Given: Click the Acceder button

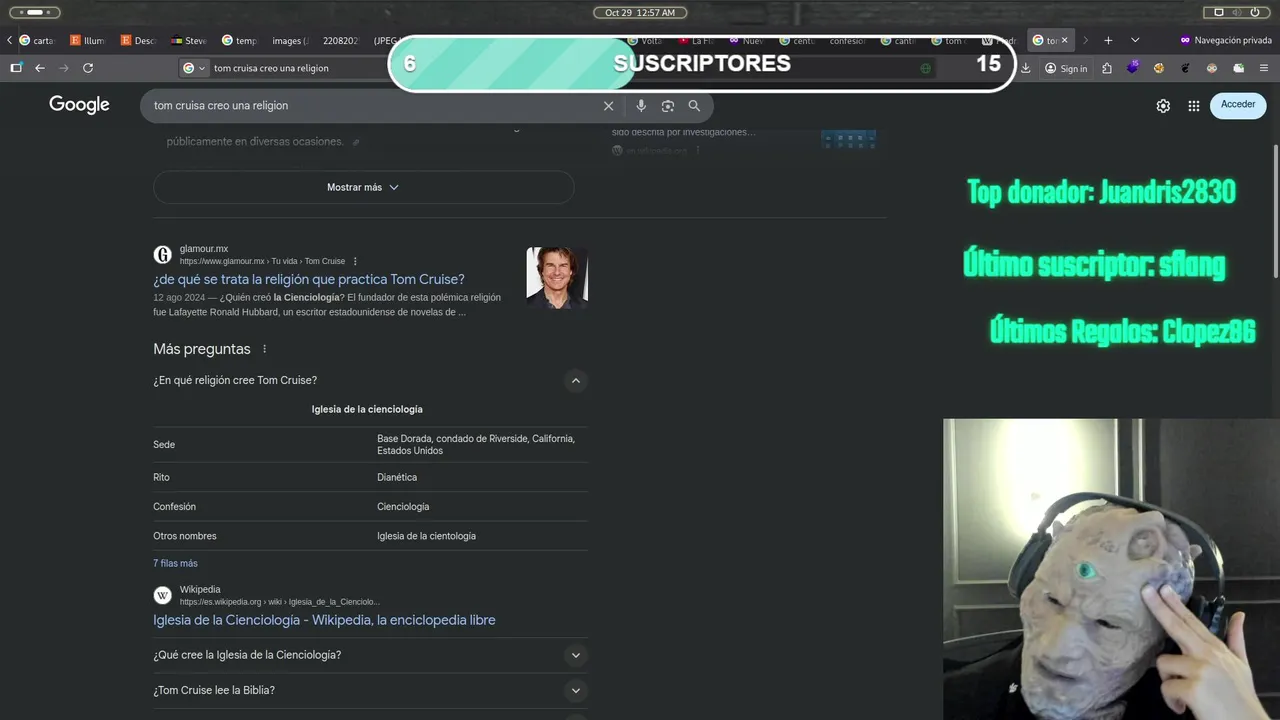Looking at the screenshot, I should click(1238, 105).
